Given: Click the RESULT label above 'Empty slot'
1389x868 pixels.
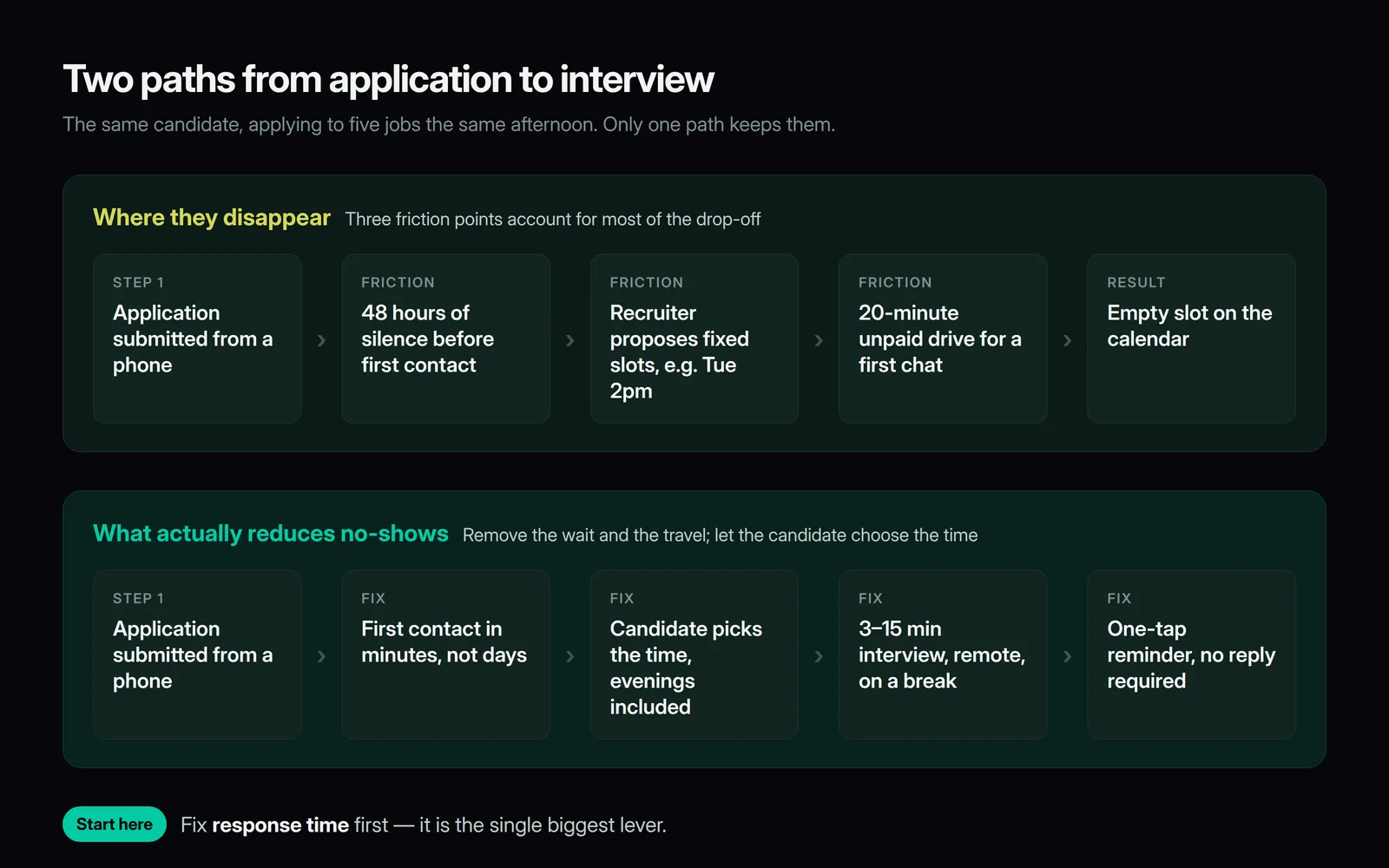Looking at the screenshot, I should click(1136, 282).
